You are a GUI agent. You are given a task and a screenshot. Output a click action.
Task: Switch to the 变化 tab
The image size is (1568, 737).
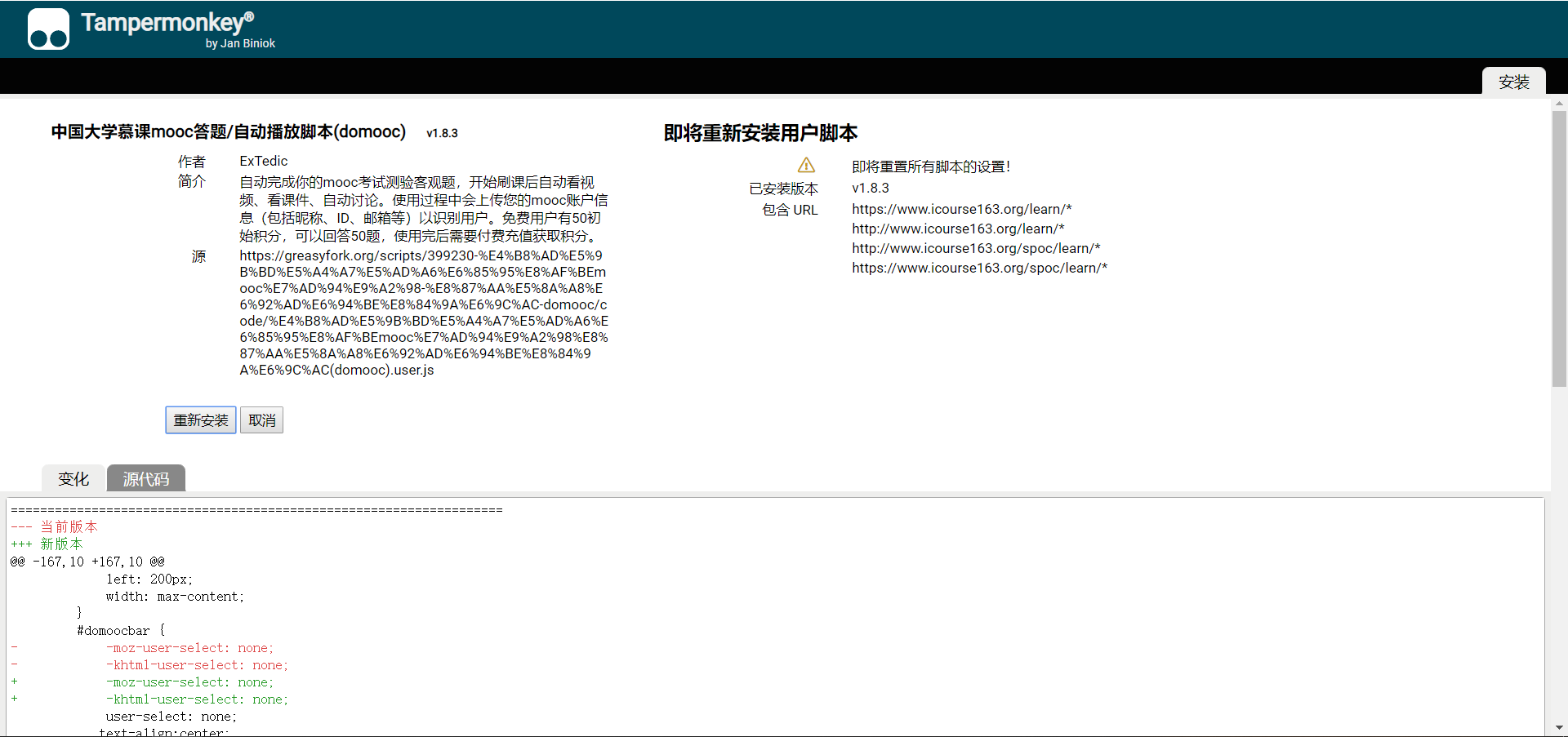click(x=73, y=479)
